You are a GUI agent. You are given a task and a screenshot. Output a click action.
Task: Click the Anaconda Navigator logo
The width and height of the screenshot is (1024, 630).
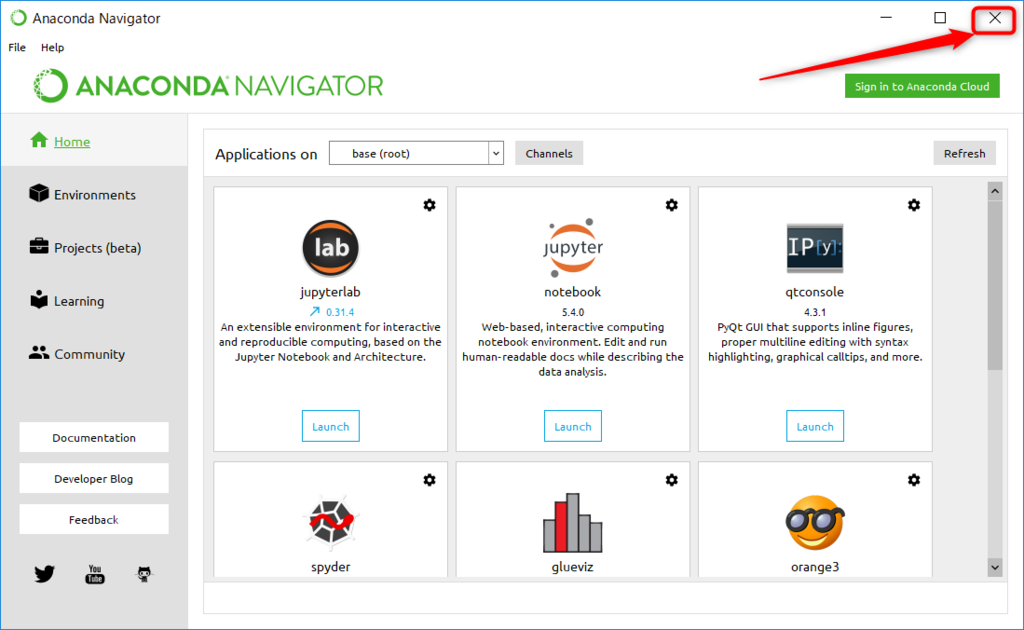tap(208, 86)
